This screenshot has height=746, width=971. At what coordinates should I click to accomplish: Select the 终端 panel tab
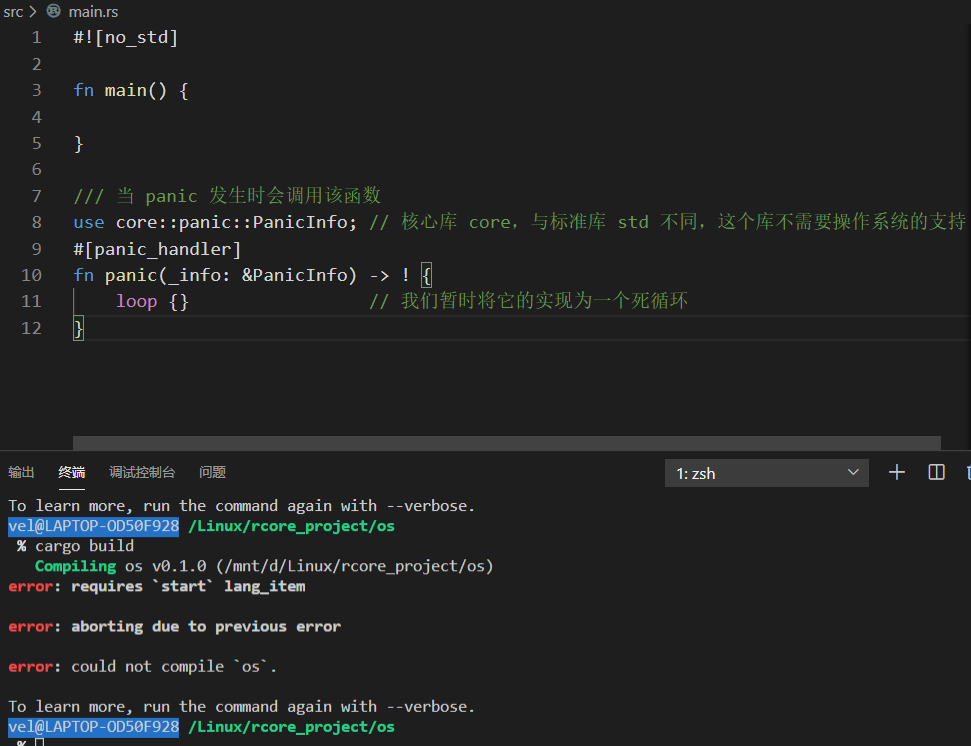72,472
